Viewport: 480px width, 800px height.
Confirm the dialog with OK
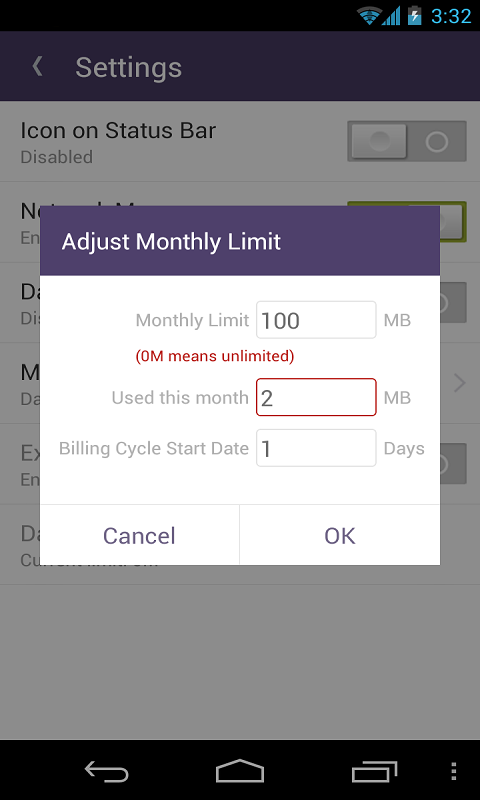(x=340, y=535)
